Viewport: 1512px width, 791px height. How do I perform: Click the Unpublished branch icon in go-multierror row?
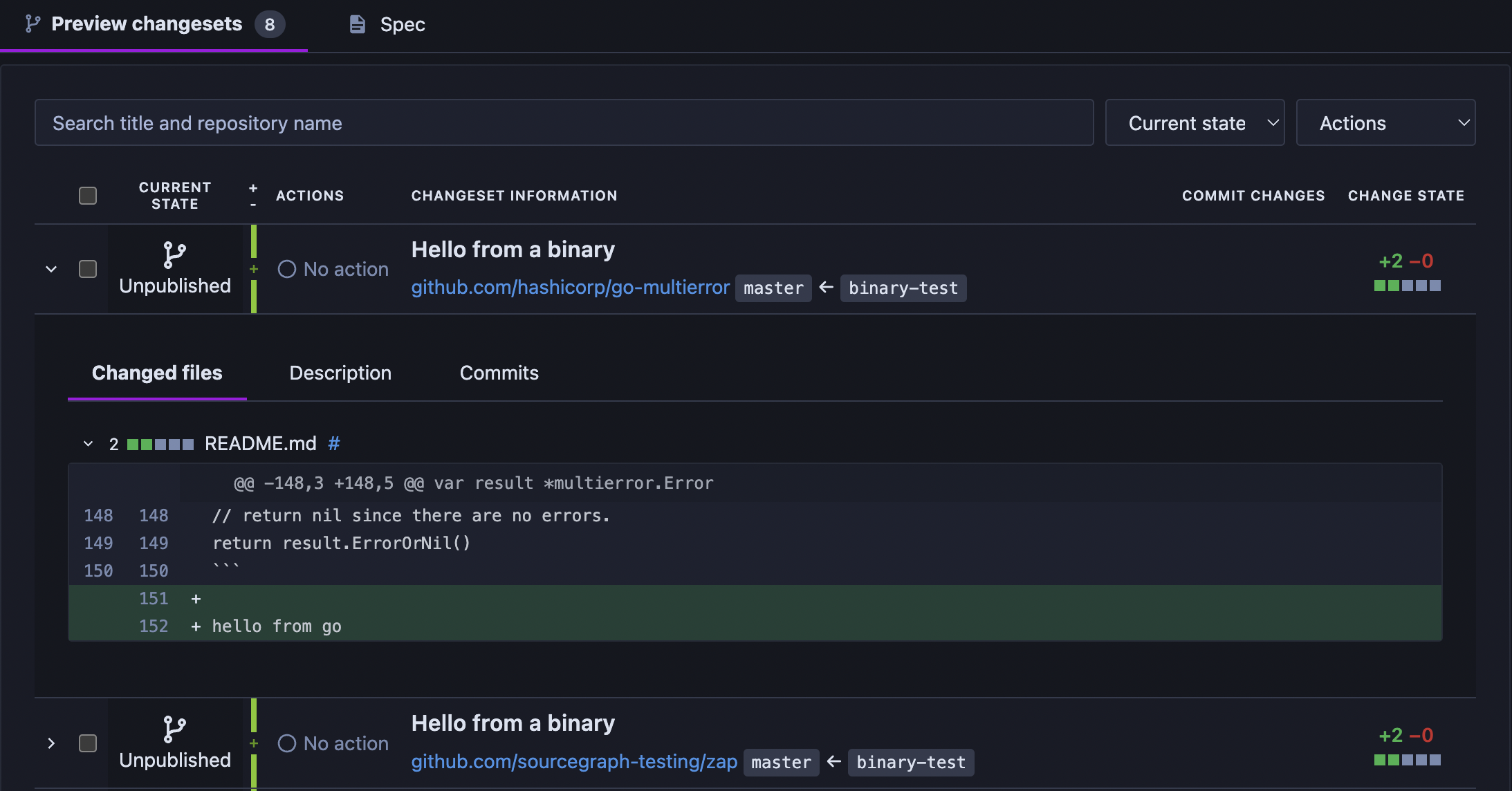click(174, 254)
